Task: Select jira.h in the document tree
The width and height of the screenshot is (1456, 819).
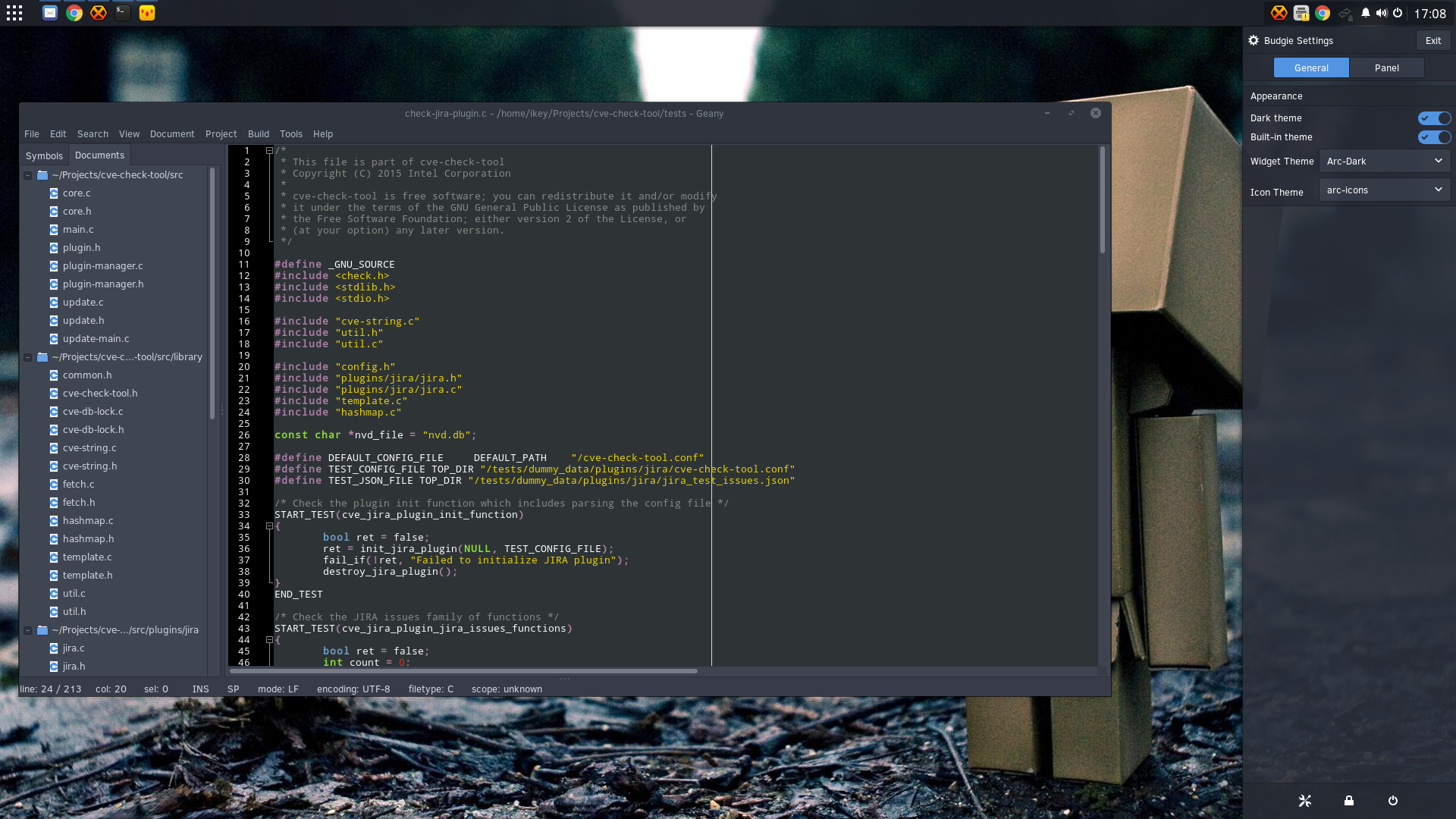Action: click(x=74, y=667)
